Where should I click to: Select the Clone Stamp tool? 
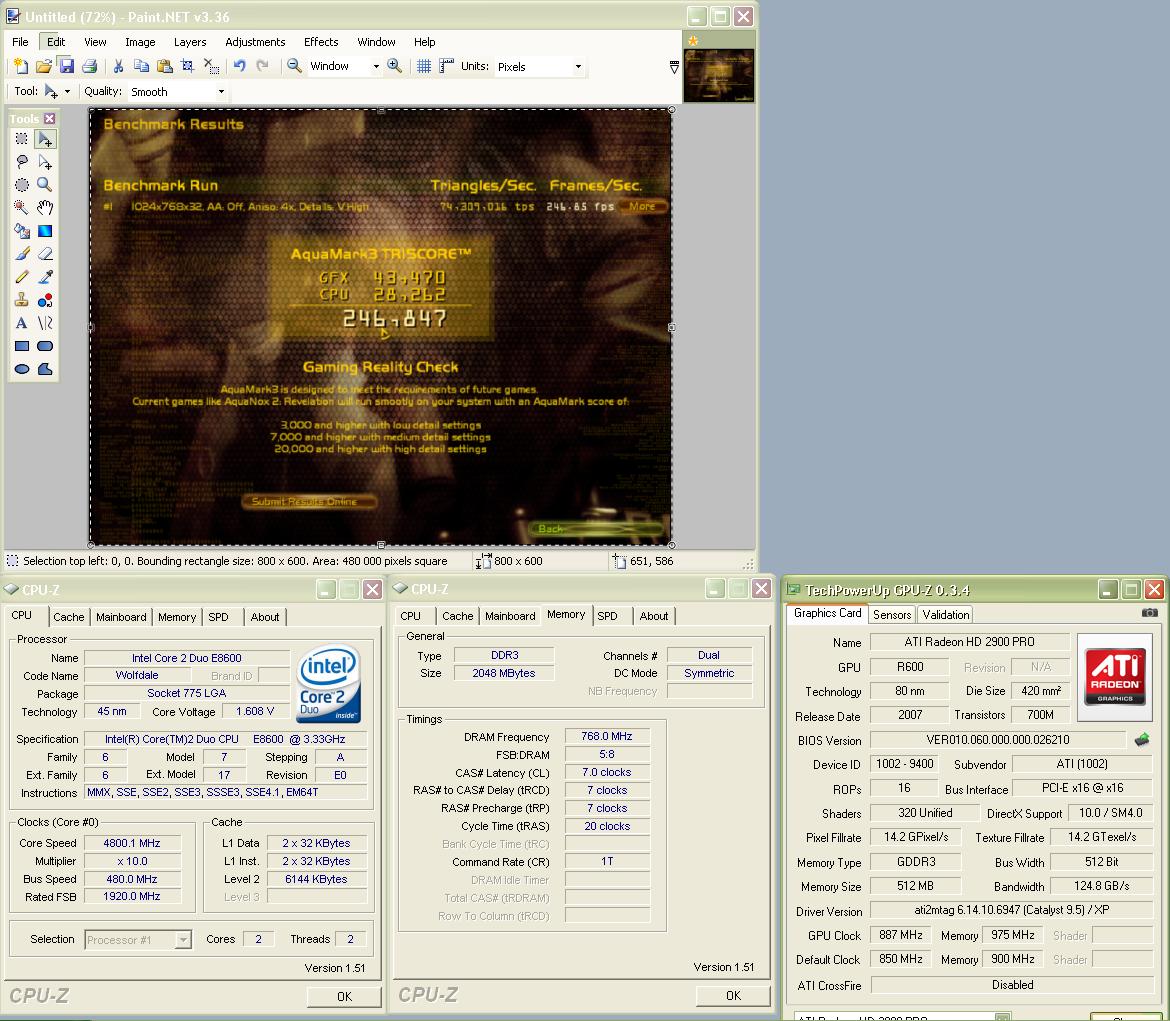pos(22,300)
